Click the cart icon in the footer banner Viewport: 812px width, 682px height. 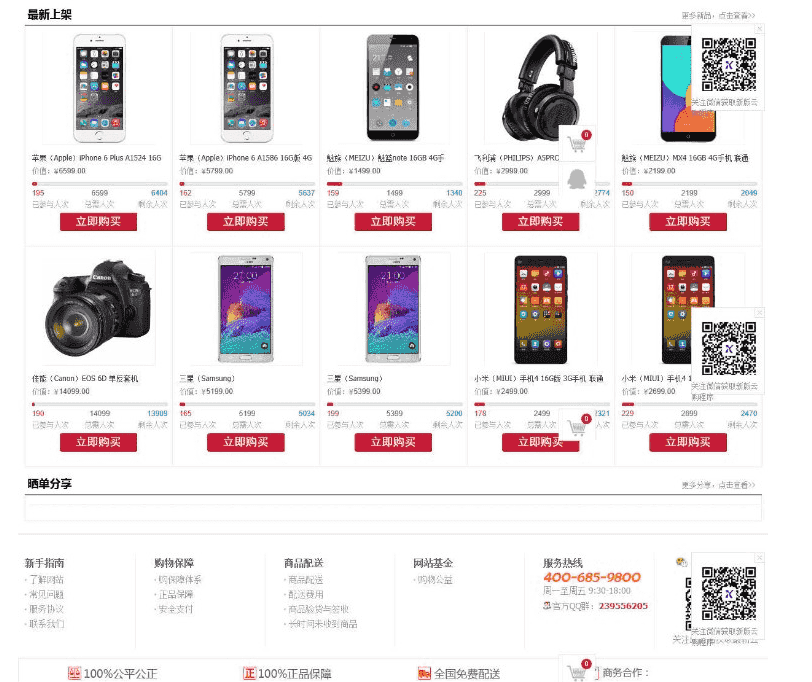(577, 671)
